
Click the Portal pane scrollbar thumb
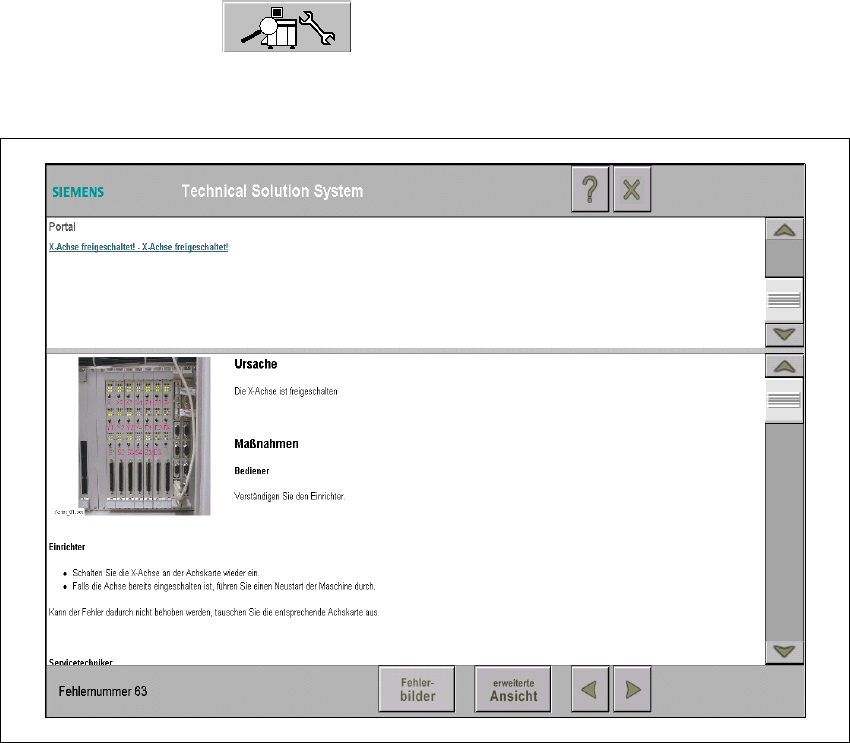point(784,300)
